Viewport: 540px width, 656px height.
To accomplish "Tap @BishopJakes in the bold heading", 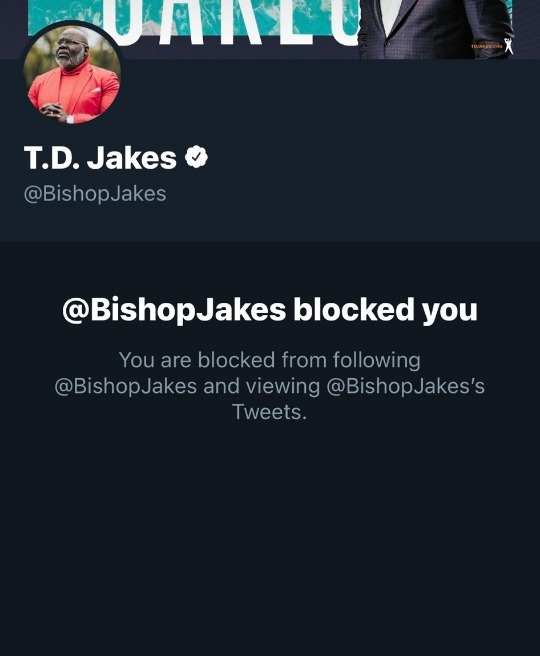I will [174, 310].
